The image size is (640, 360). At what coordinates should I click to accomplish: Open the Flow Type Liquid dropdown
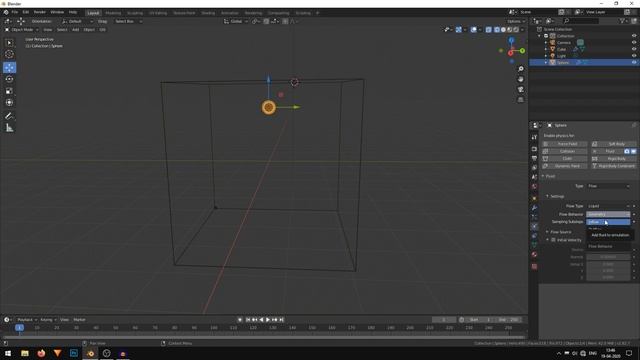609,206
